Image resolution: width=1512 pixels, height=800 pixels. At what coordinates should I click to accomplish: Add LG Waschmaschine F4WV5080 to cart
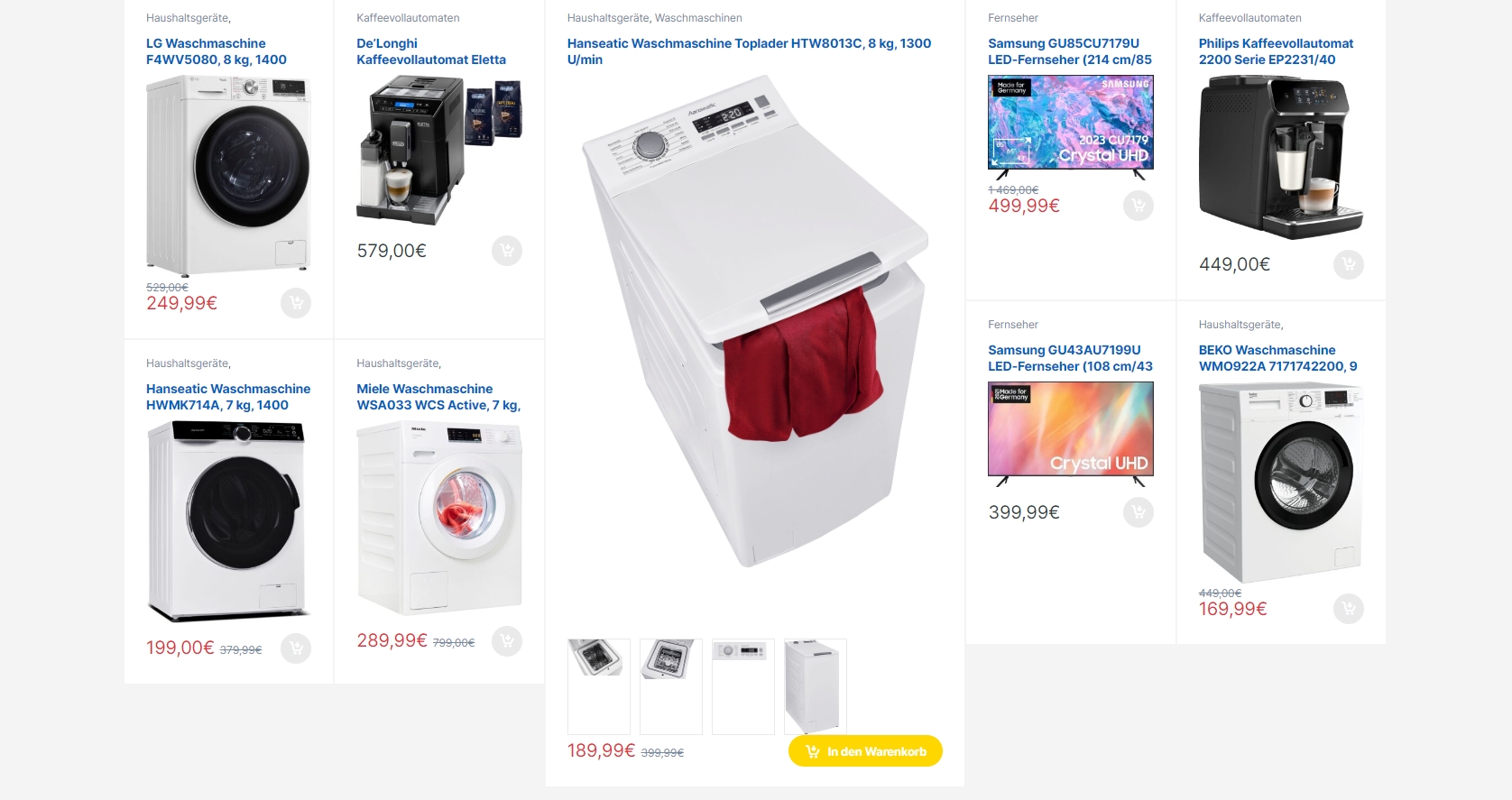(x=296, y=303)
